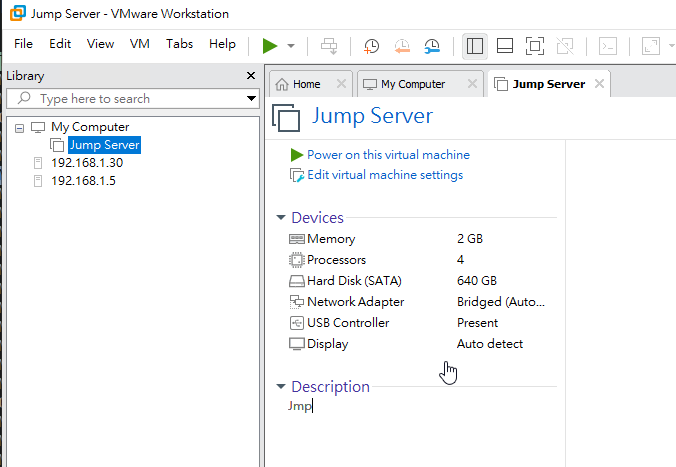676x467 pixels.
Task: Open the File menu
Action: click(23, 44)
